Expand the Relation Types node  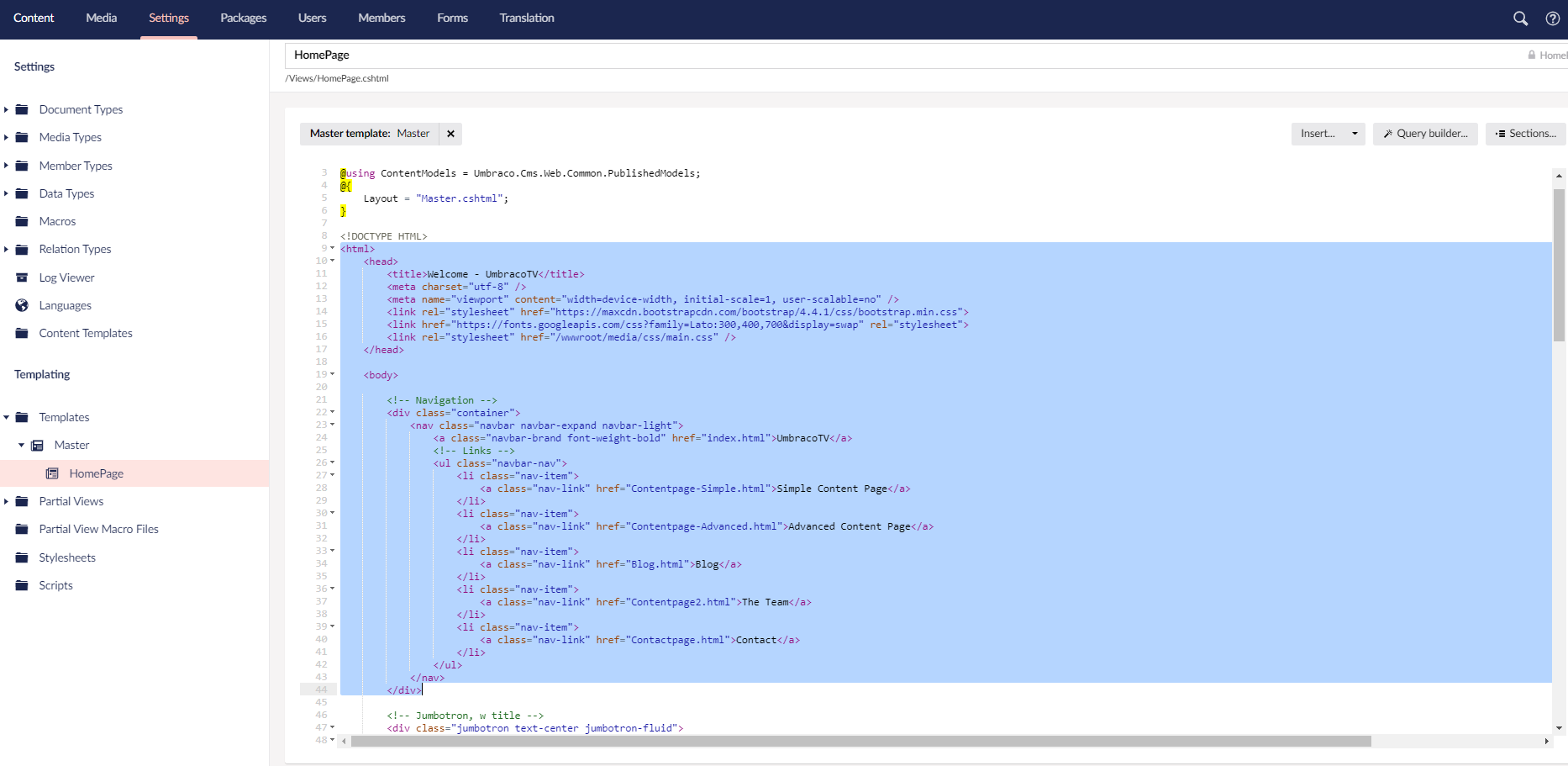(x=6, y=249)
